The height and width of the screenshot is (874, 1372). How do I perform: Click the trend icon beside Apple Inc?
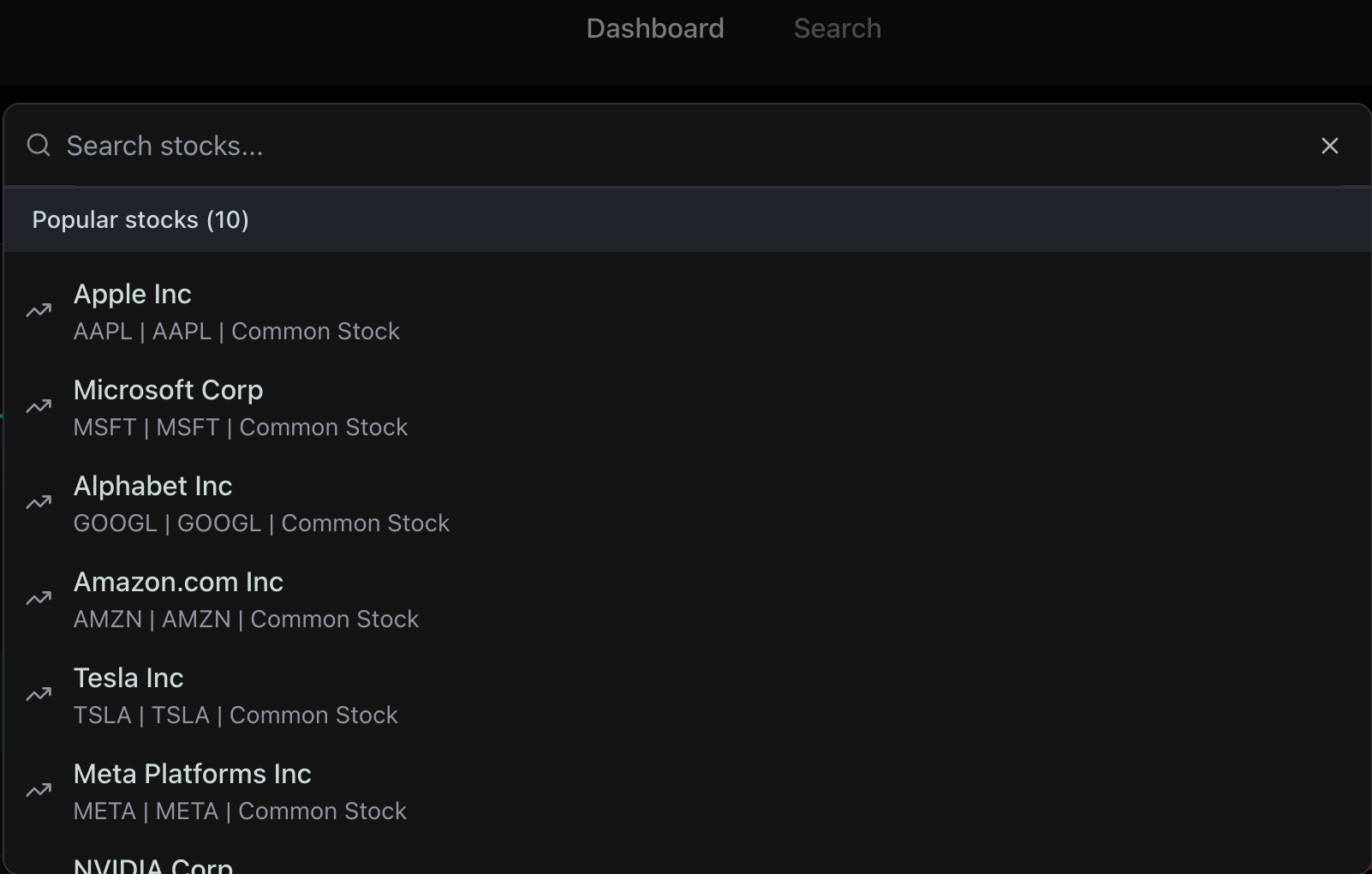click(x=39, y=311)
